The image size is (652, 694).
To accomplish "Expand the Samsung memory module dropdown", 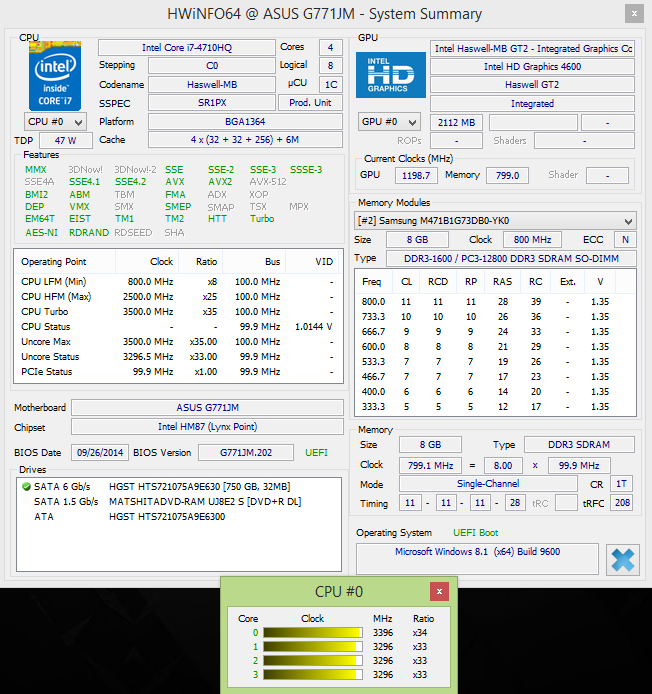I will tap(495, 220).
